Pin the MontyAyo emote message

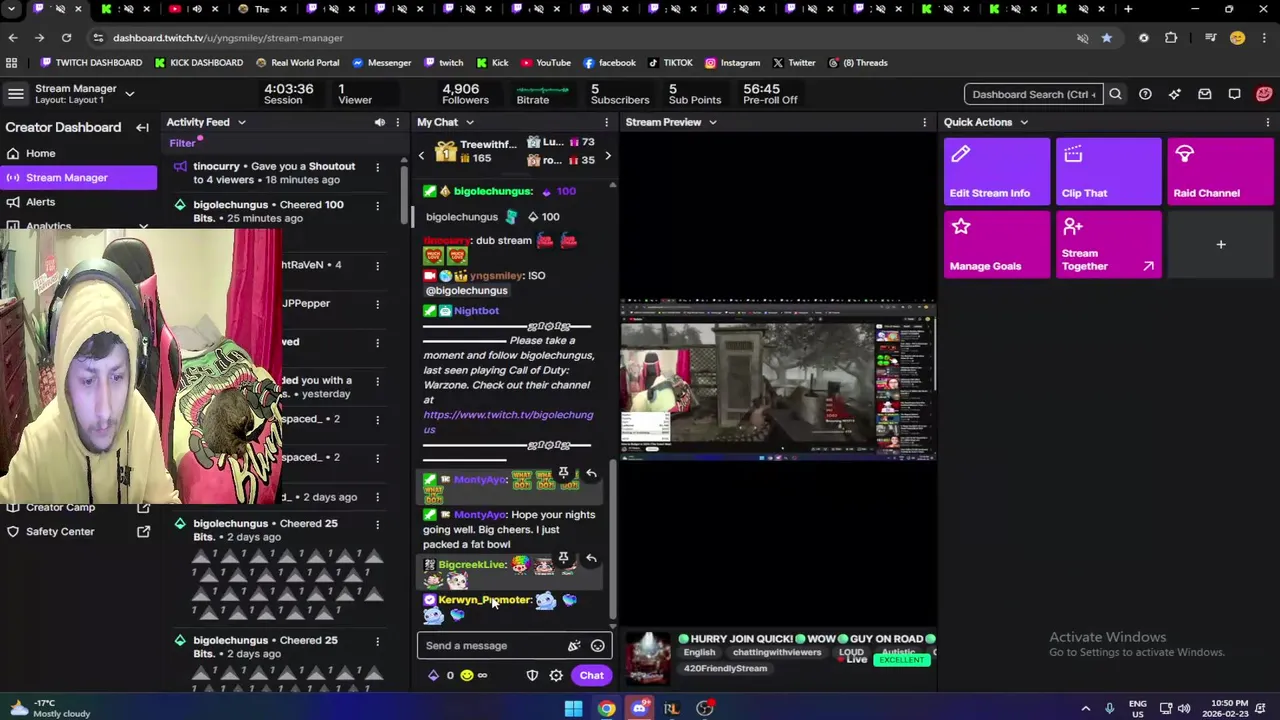(564, 473)
